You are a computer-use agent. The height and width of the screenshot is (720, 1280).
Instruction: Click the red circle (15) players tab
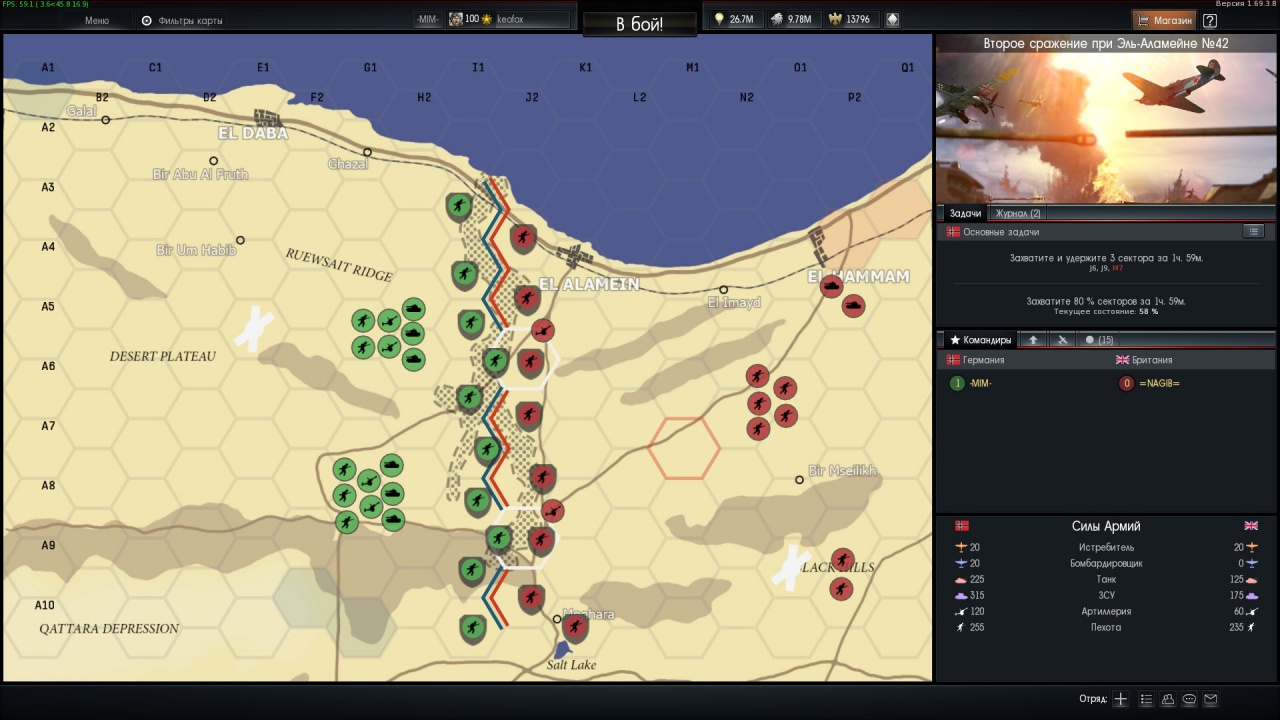point(1097,339)
